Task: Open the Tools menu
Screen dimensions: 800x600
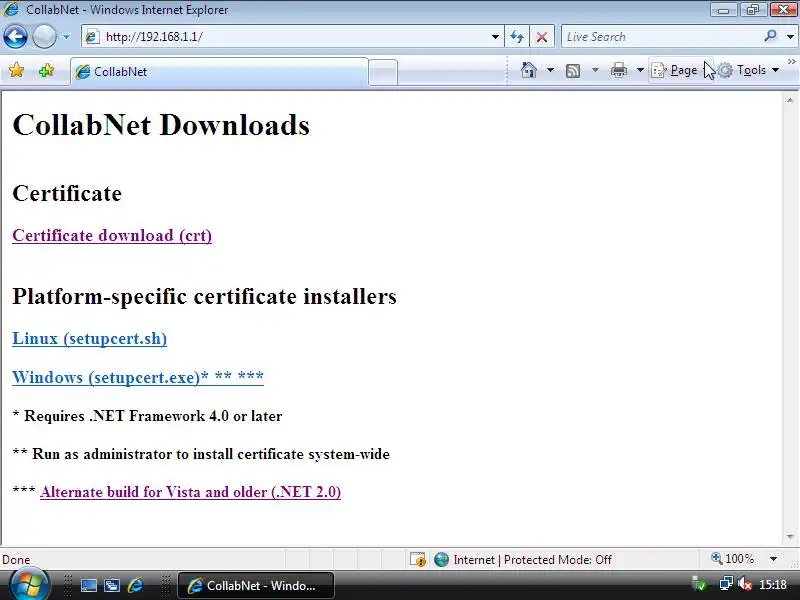Action: tap(749, 70)
